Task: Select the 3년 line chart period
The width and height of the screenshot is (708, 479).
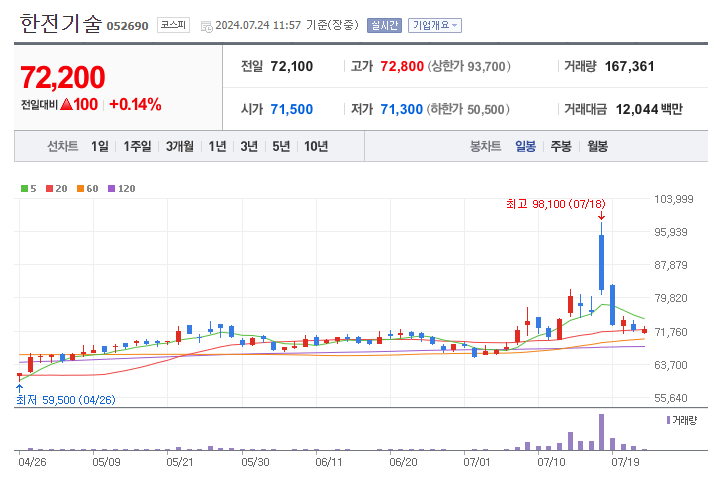Action: tap(249, 146)
